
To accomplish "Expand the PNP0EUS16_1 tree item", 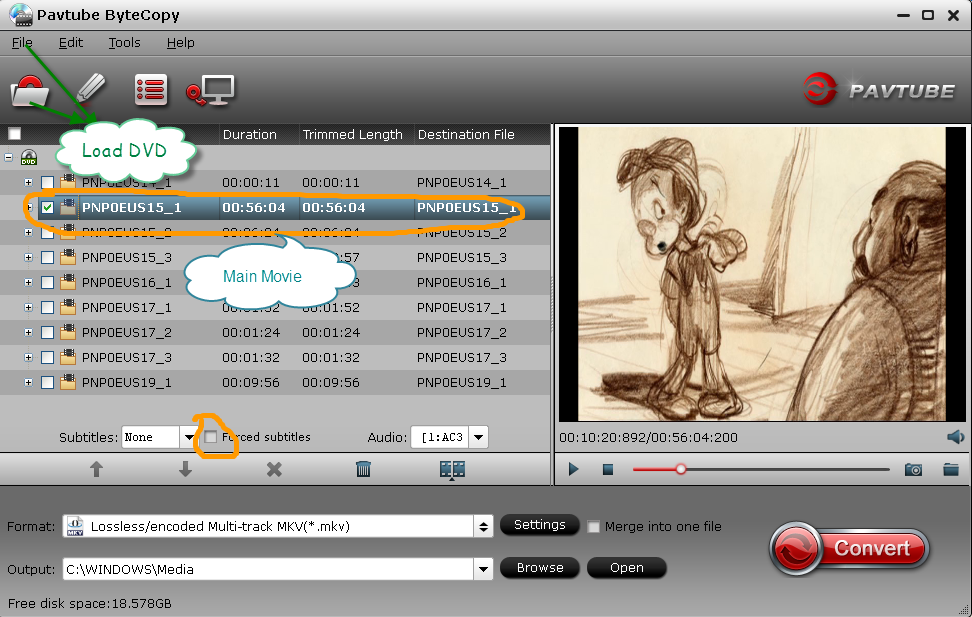I will coord(28,282).
